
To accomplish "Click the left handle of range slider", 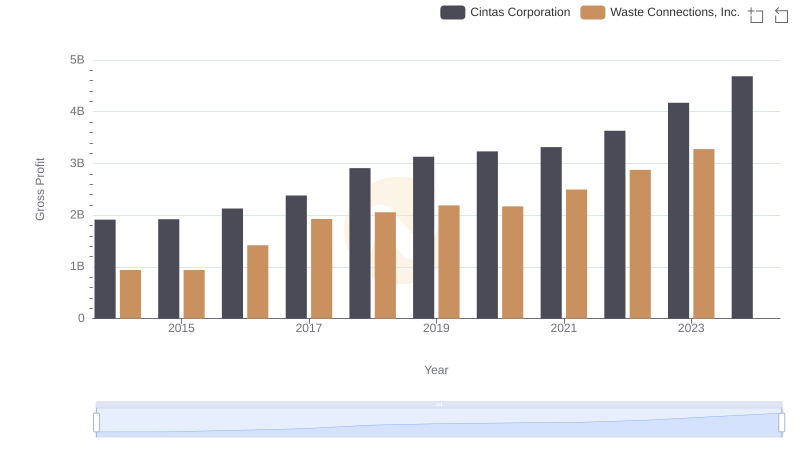I will point(97,423).
